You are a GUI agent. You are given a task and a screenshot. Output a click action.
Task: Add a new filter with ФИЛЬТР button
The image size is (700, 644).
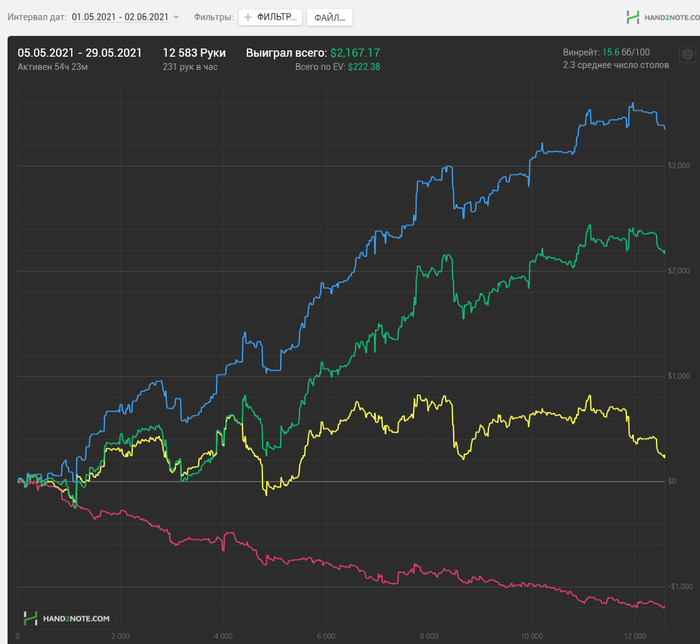(x=270, y=17)
